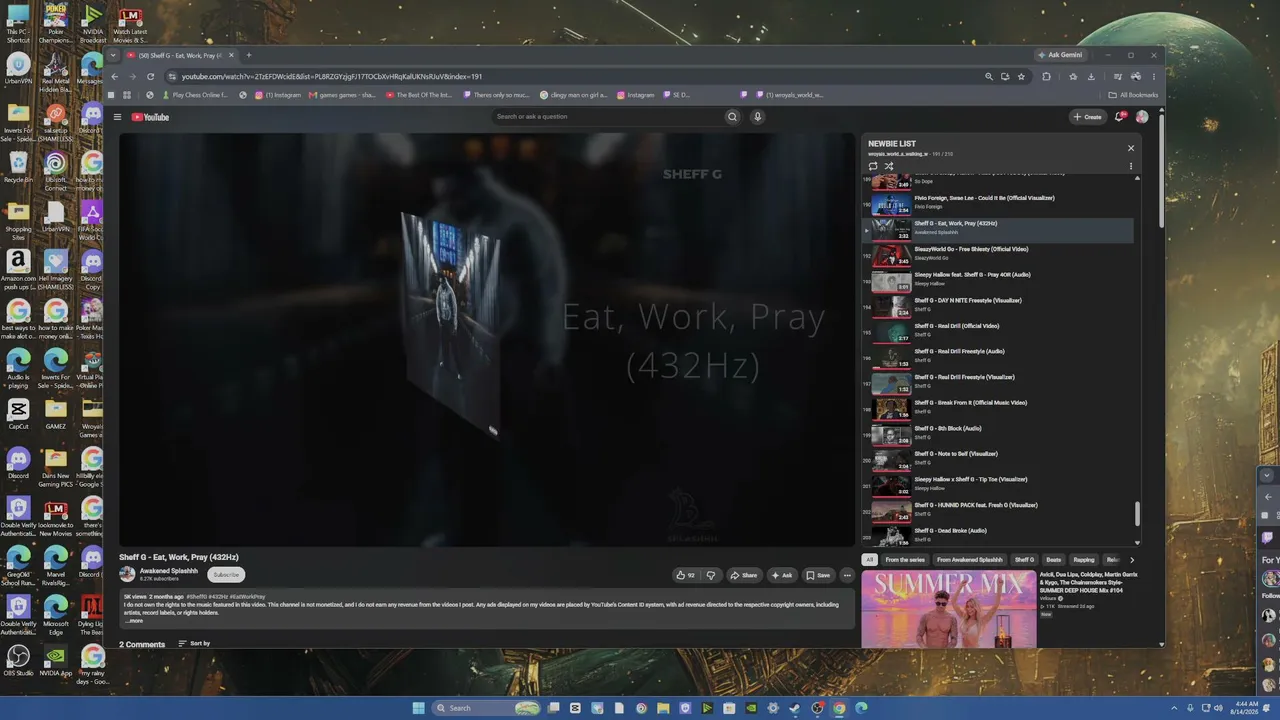Viewport: 1280px width, 720px height.
Task: Subscribe to Awakened Splashhh channel
Action: [226, 574]
